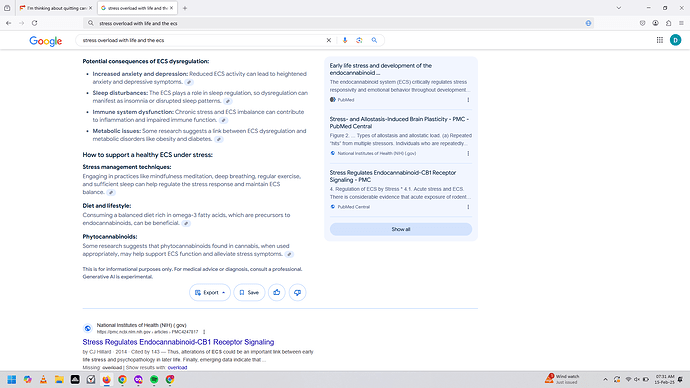Open the Windows Start menu

coord(12,380)
